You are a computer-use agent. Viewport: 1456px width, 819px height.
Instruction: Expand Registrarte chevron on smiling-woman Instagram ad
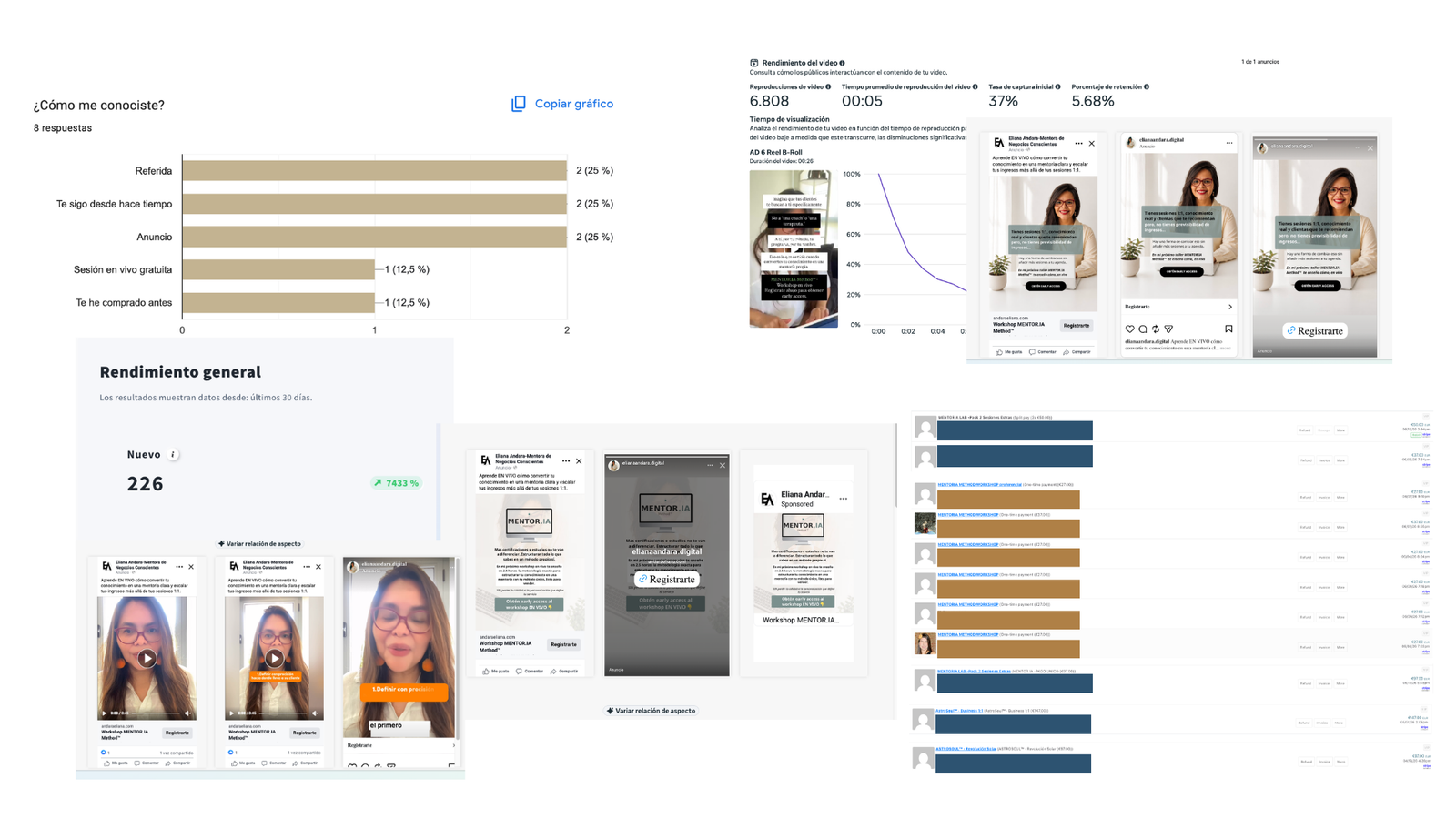coord(1230,307)
